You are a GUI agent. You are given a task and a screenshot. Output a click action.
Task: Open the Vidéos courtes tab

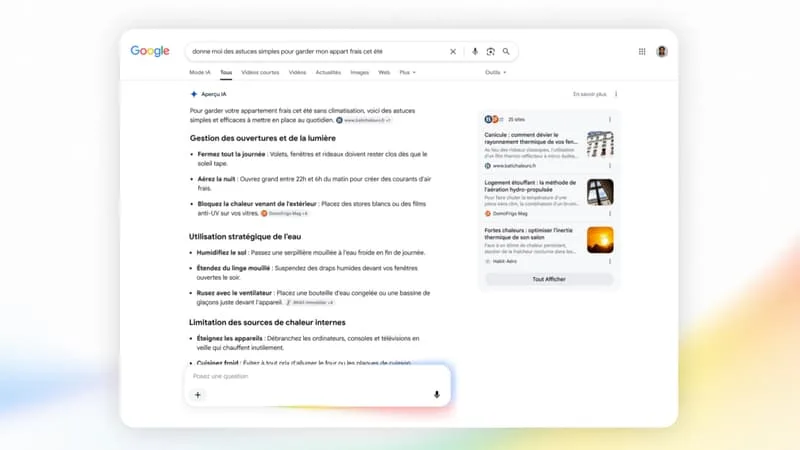(260, 72)
